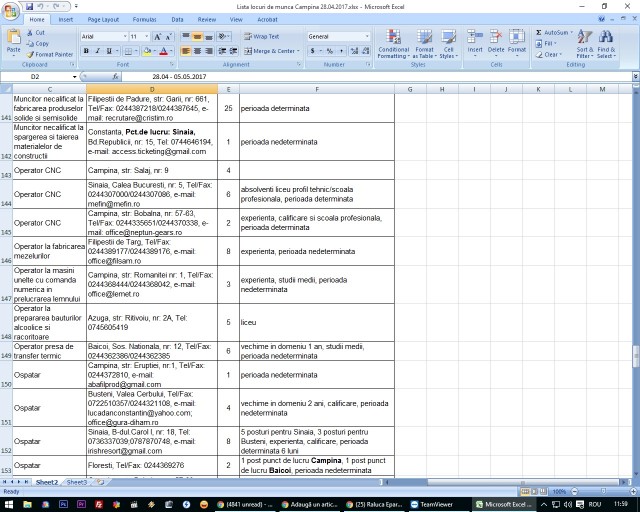Viewport: 640px width, 512px height.
Task: Apply Percent Style
Action: pyautogui.click(x=330, y=51)
